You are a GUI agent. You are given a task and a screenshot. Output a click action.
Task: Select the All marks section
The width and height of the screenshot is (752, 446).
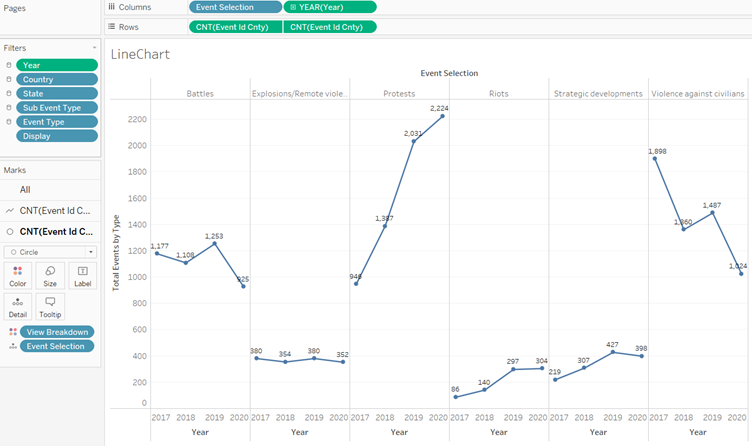[x=26, y=189]
